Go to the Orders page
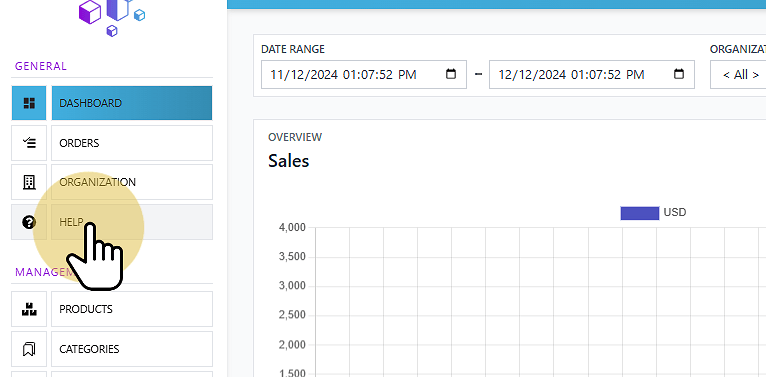 click(x=132, y=143)
